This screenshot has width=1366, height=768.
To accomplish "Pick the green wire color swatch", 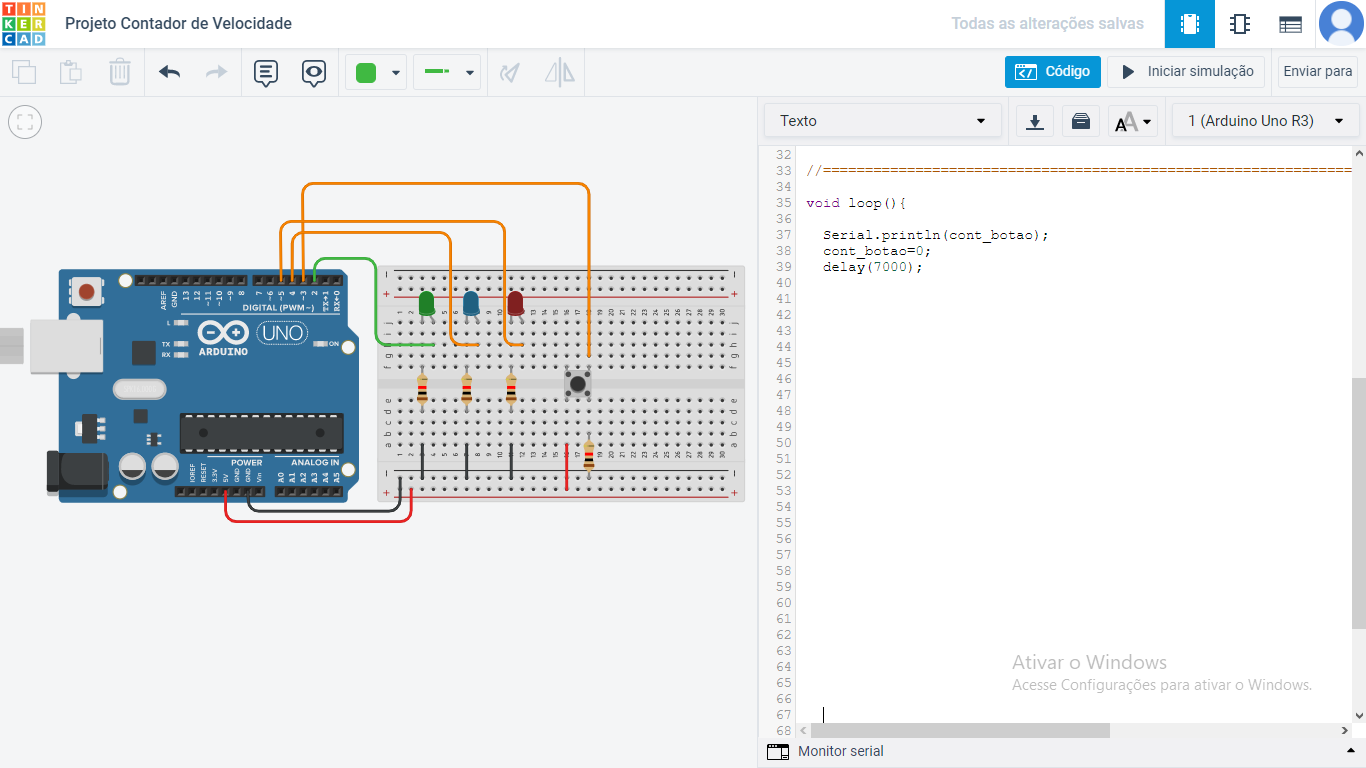I will [366, 72].
